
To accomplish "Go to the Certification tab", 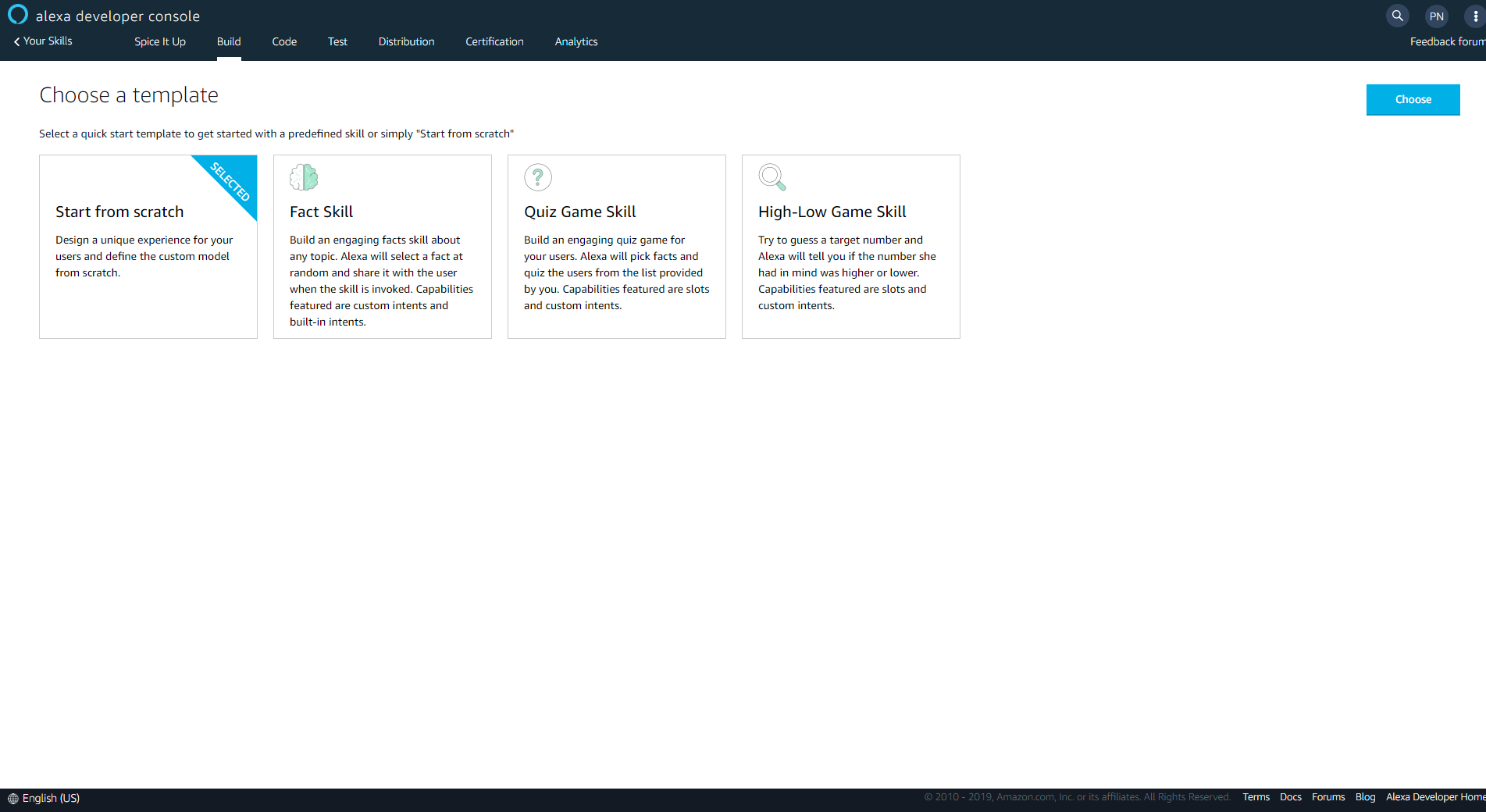I will click(x=494, y=41).
